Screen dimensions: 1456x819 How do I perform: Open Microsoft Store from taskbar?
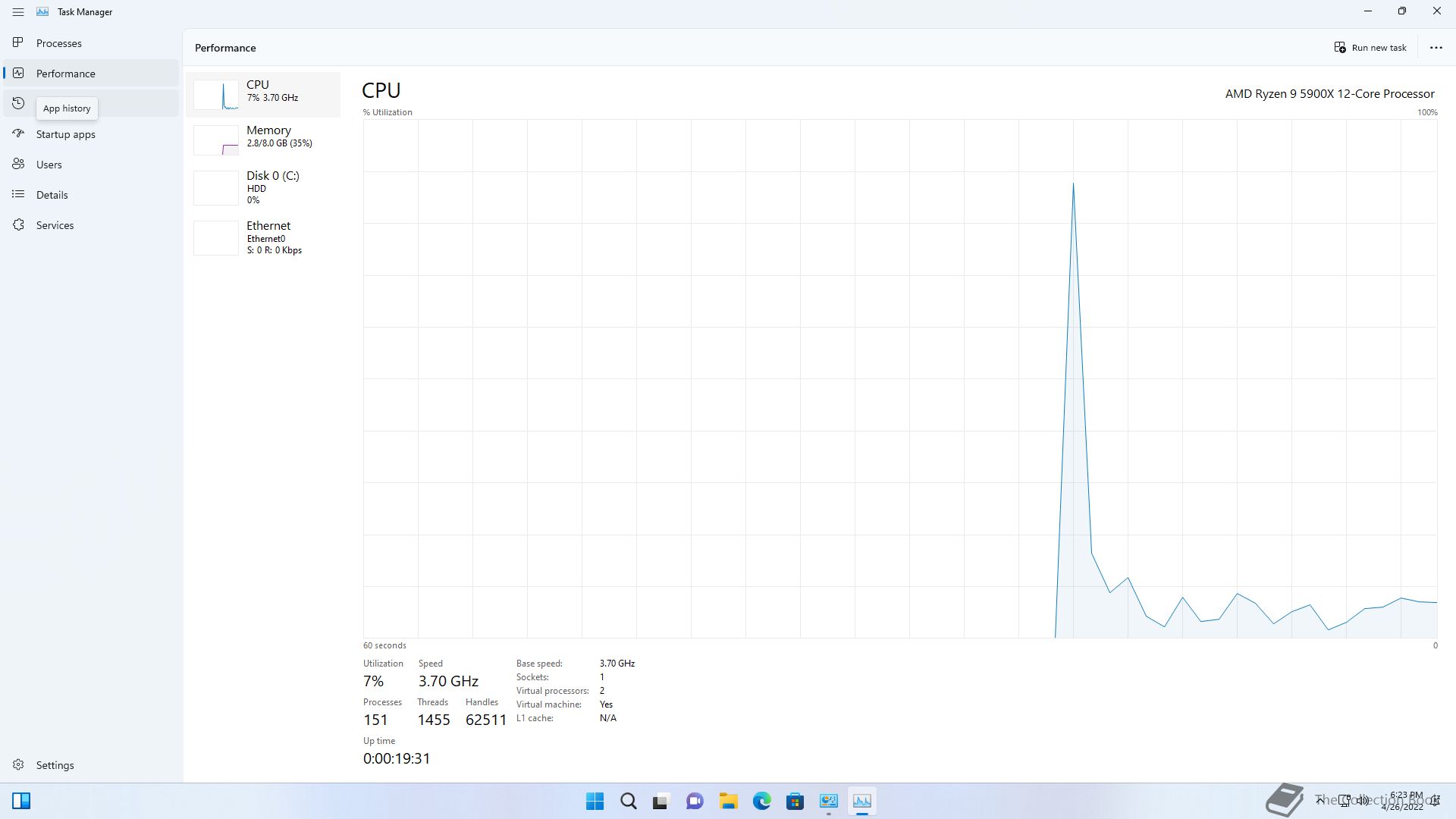click(795, 801)
